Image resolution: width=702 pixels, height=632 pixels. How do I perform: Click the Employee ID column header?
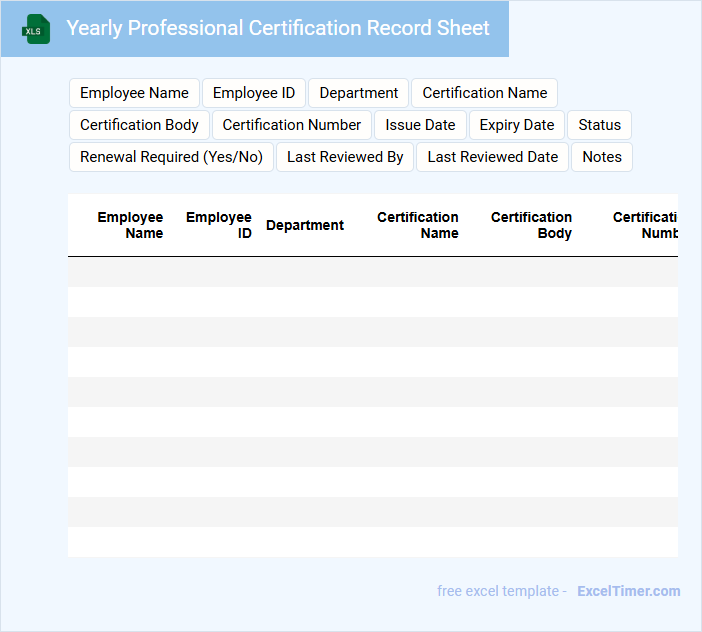pyautogui.click(x=219, y=225)
